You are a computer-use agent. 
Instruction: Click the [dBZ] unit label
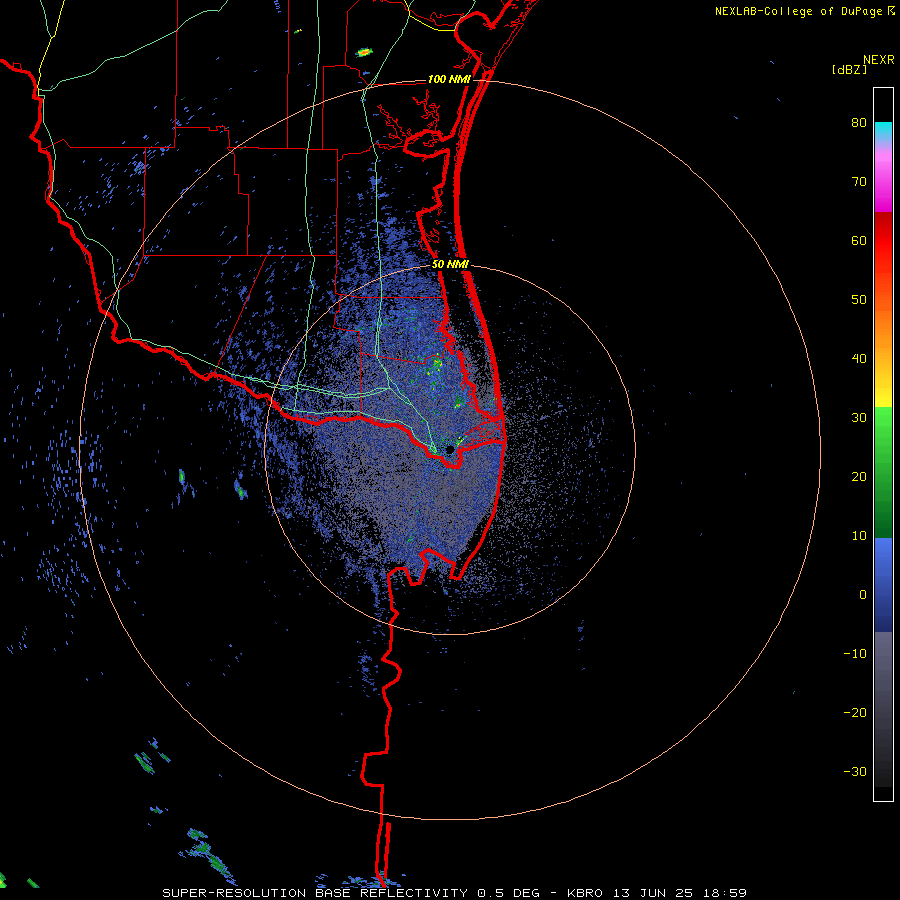pyautogui.click(x=849, y=70)
